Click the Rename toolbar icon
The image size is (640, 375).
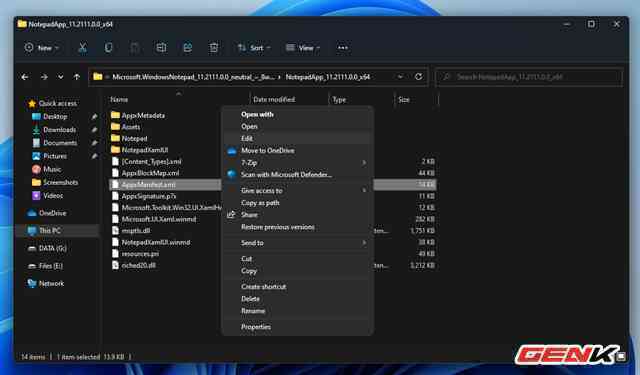click(x=161, y=48)
